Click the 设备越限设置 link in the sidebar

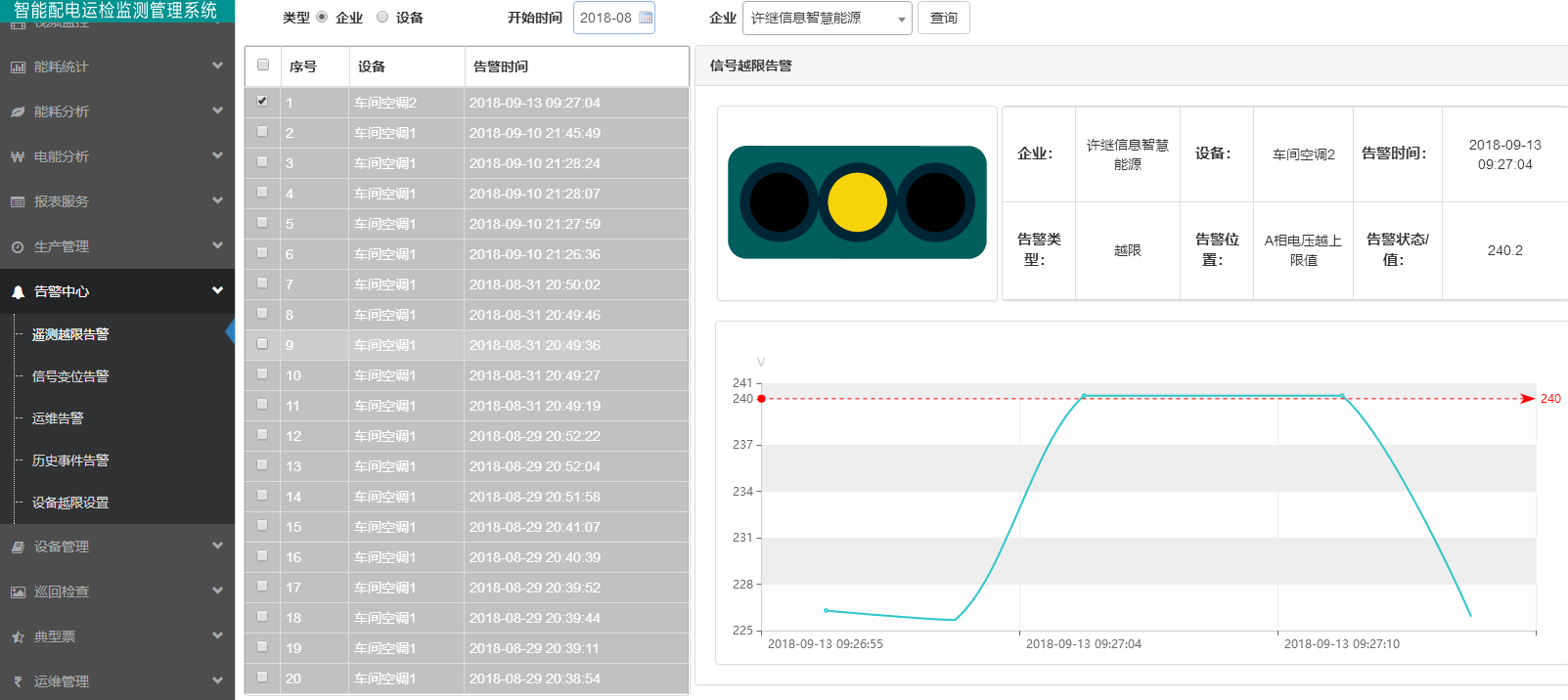coord(70,503)
